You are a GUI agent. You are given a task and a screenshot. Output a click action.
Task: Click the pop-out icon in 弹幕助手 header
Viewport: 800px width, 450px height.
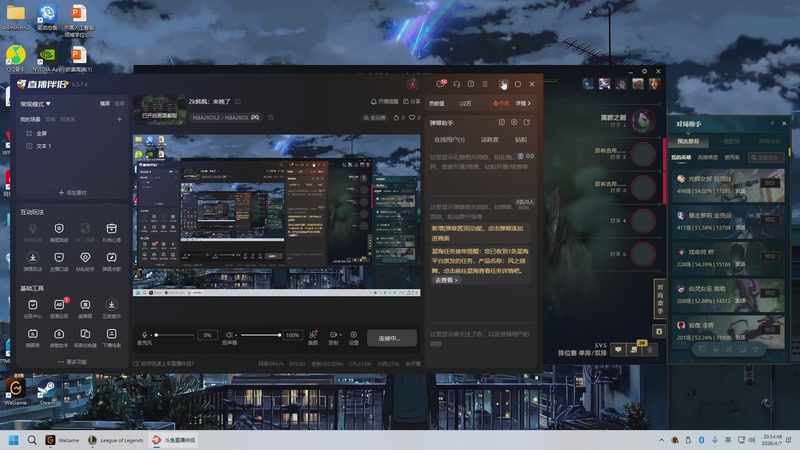pyautogui.click(x=527, y=122)
